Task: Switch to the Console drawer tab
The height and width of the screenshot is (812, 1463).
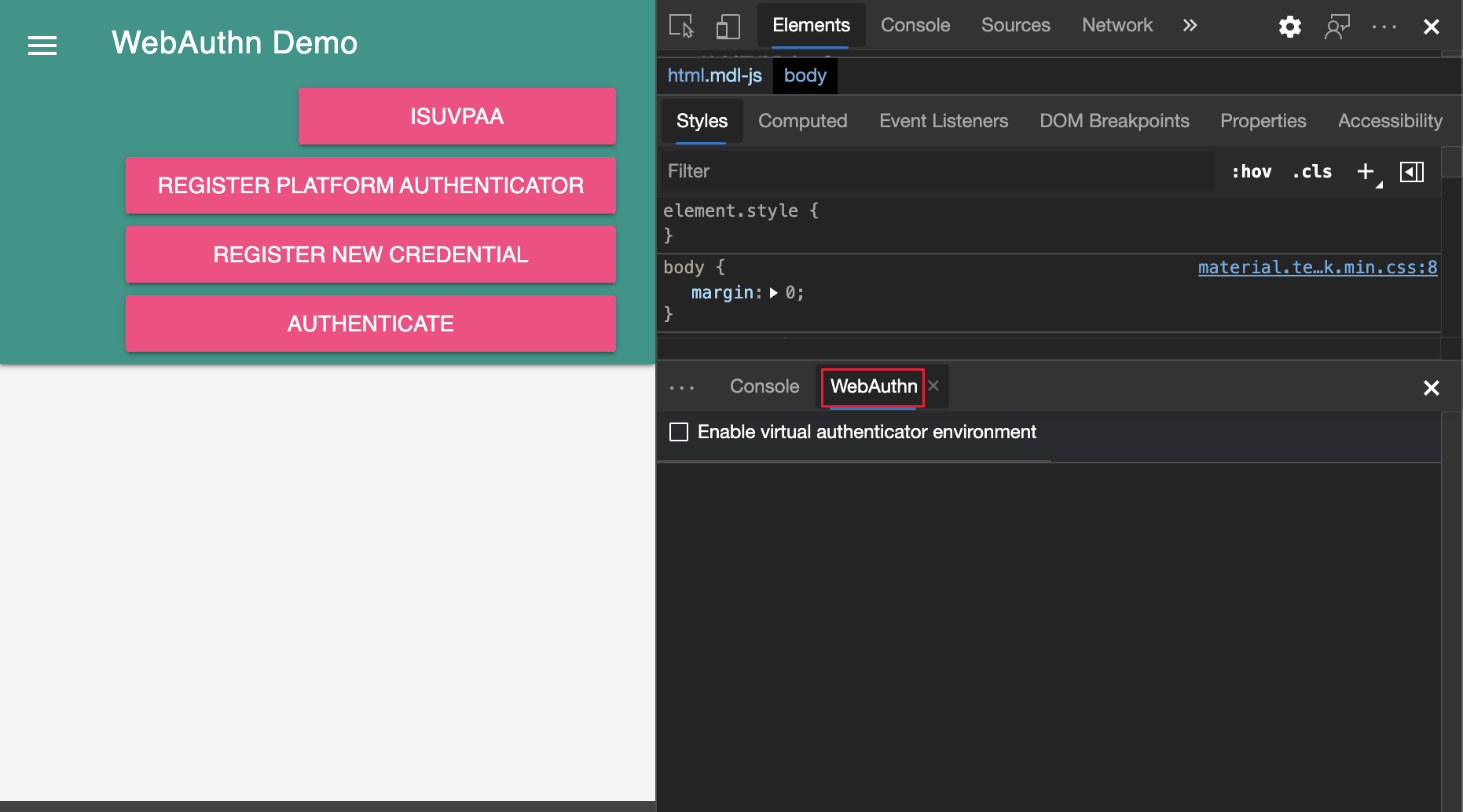Action: [x=764, y=386]
